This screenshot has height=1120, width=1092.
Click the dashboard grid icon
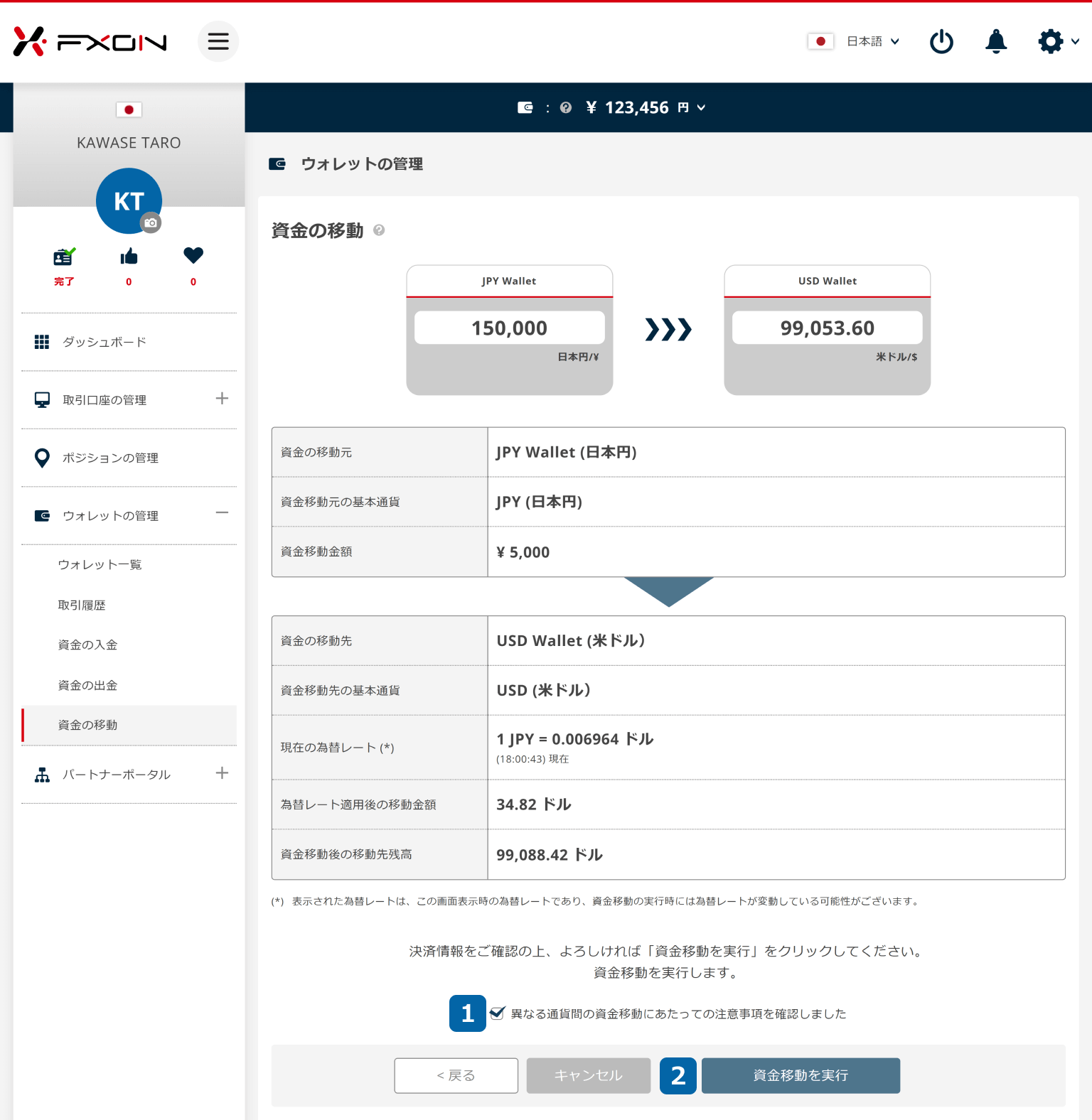point(42,342)
